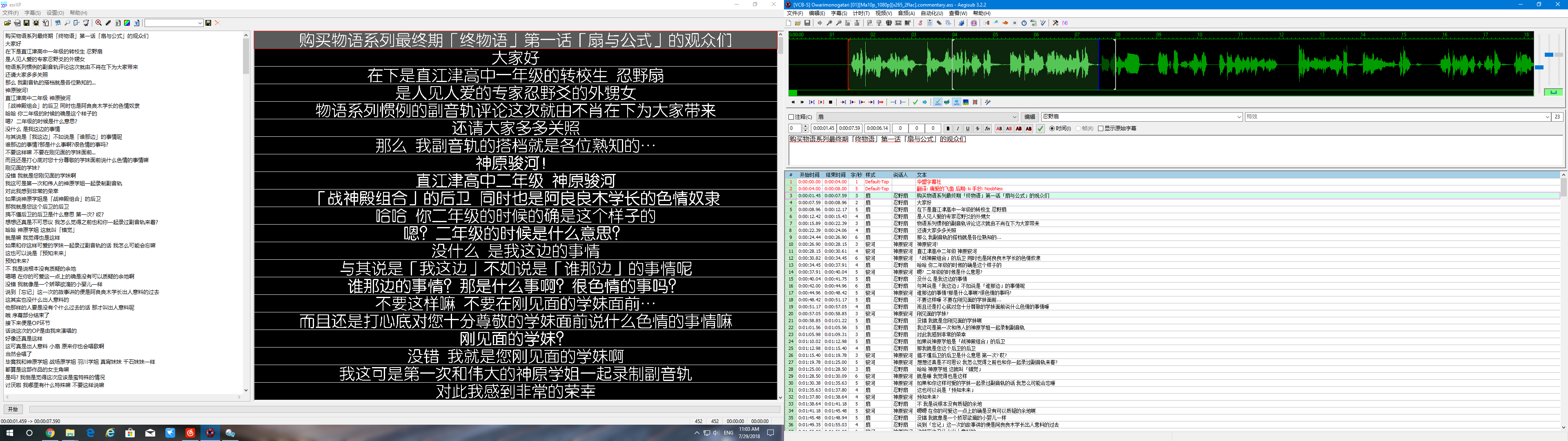Open Aegisub 计时(T) menu
Image resolution: width=1568 pixels, height=441 pixels.
coord(861,13)
